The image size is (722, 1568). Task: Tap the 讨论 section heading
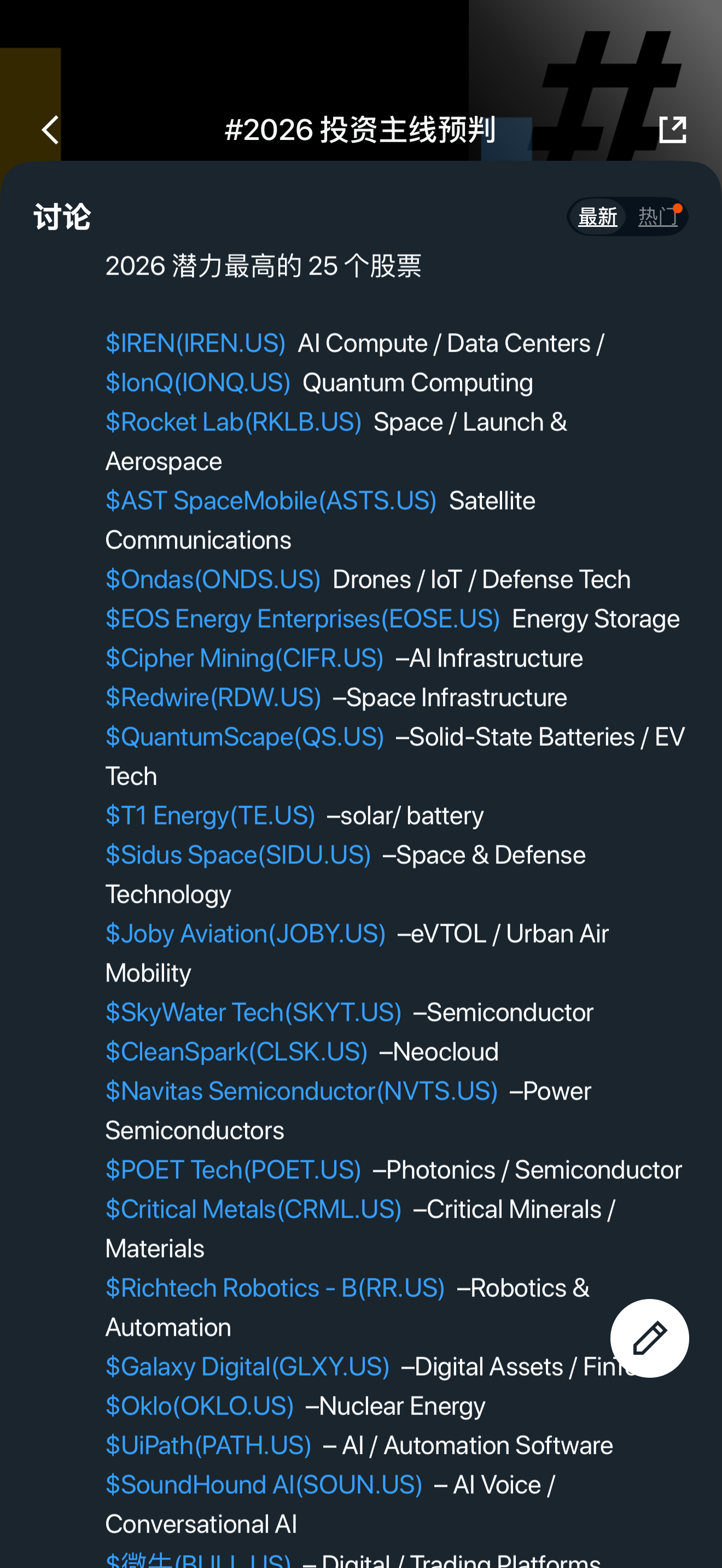tap(62, 217)
